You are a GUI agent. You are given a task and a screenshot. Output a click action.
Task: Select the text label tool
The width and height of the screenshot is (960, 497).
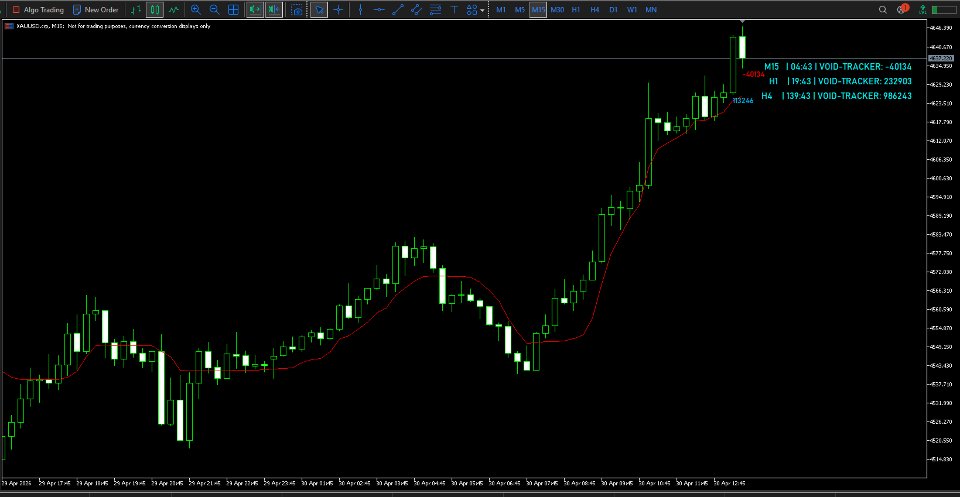454,10
